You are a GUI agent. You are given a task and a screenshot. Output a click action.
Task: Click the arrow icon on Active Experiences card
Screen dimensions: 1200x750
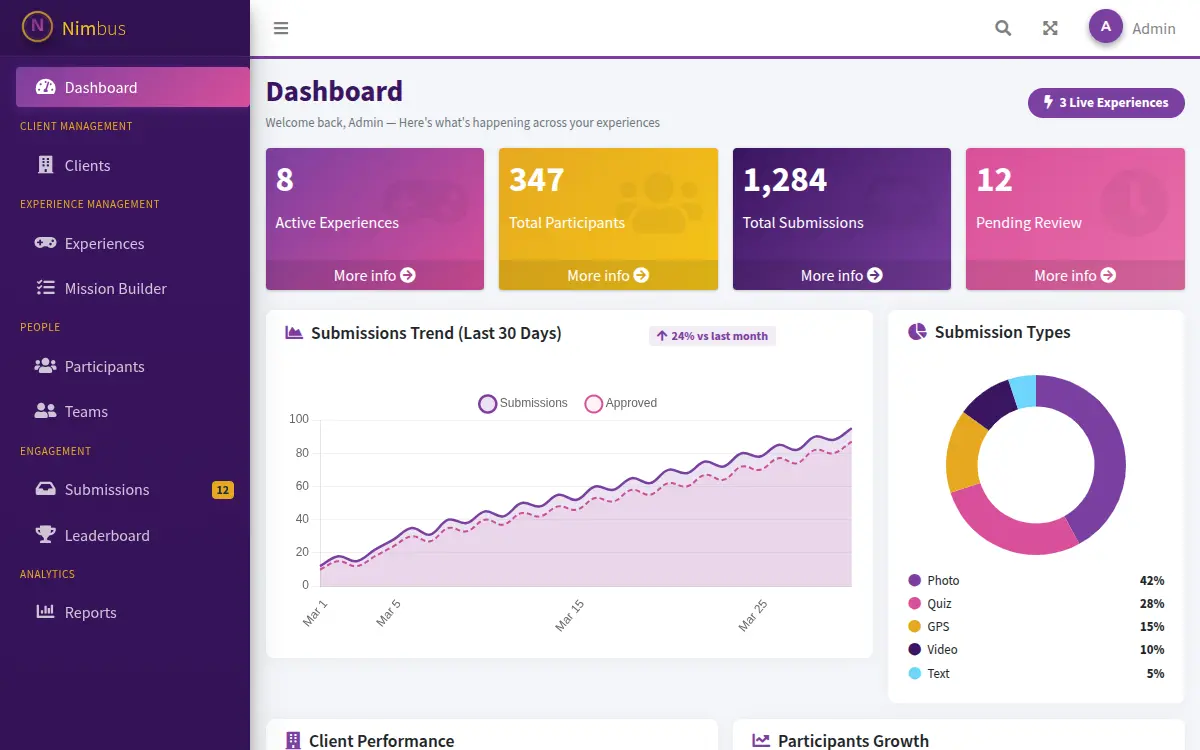pos(408,275)
